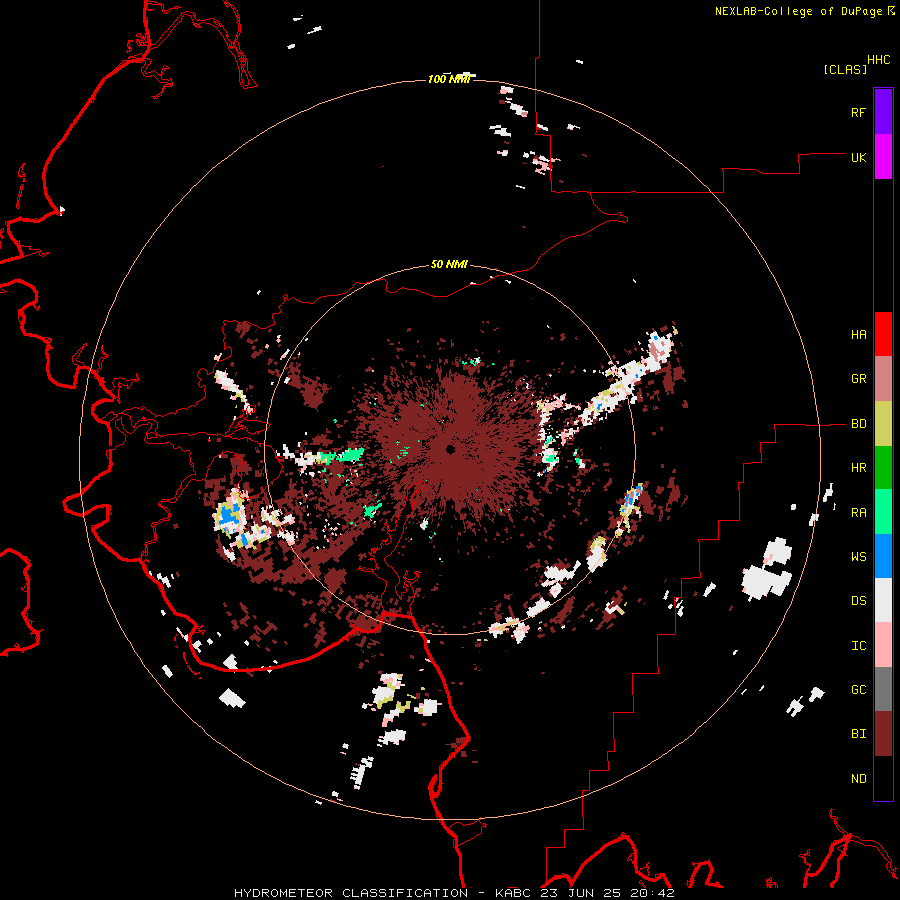Image resolution: width=900 pixels, height=900 pixels.
Task: Select the red HA legend swatch
Action: click(883, 334)
